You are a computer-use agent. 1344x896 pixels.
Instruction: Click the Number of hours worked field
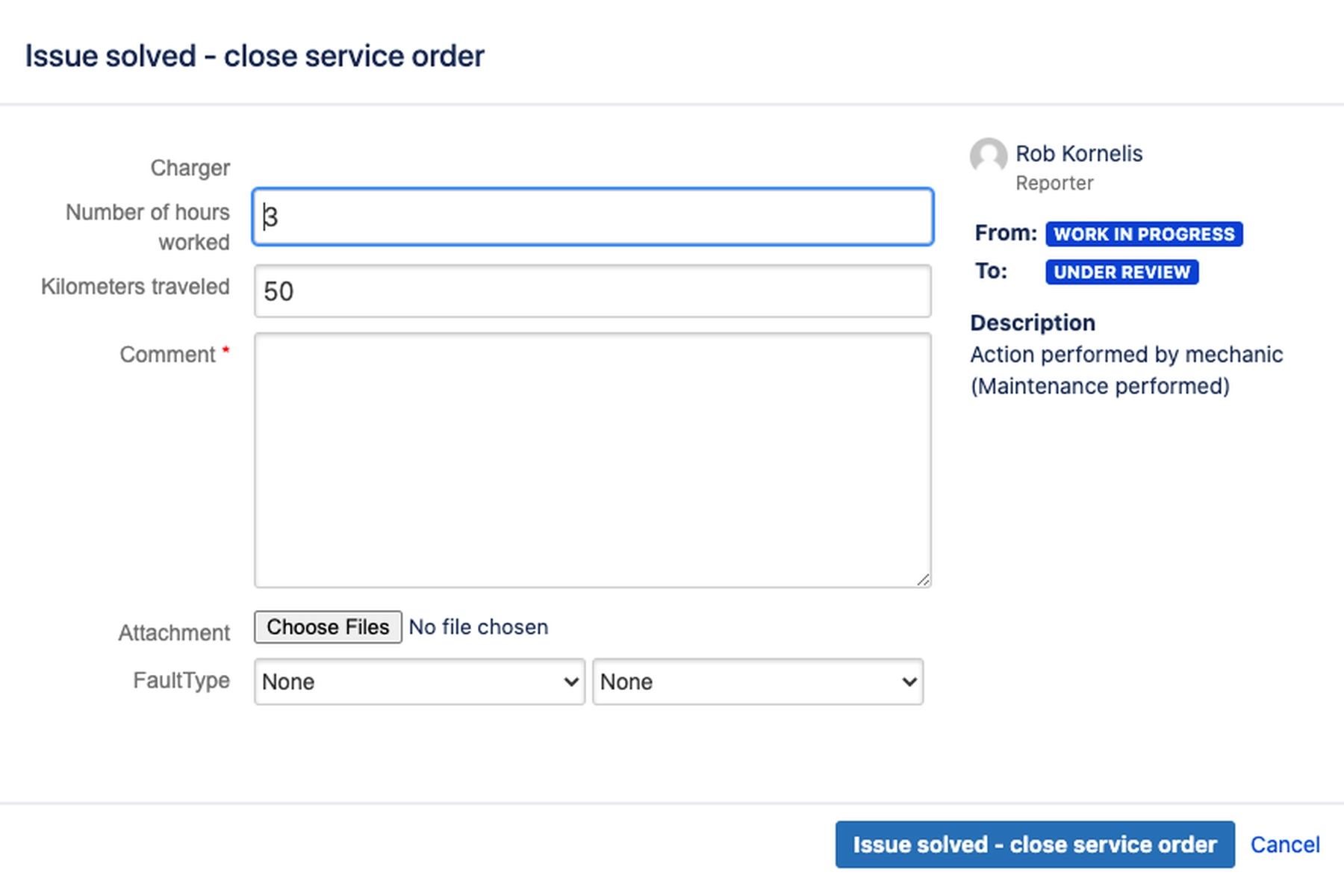(593, 217)
